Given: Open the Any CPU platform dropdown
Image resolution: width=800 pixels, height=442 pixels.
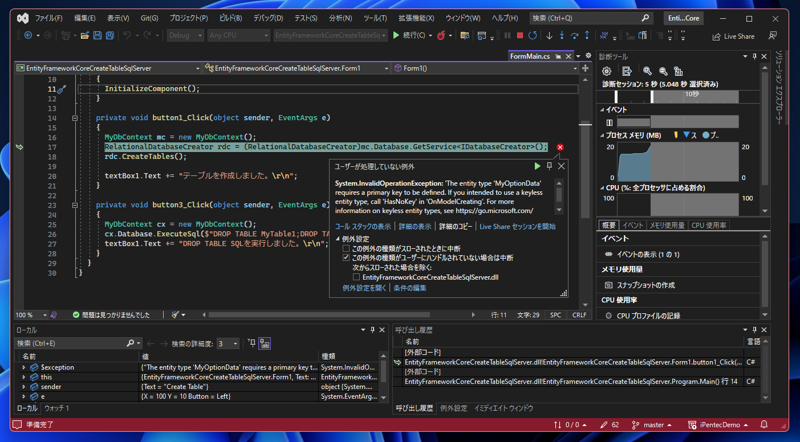Looking at the screenshot, I should [x=238, y=36].
